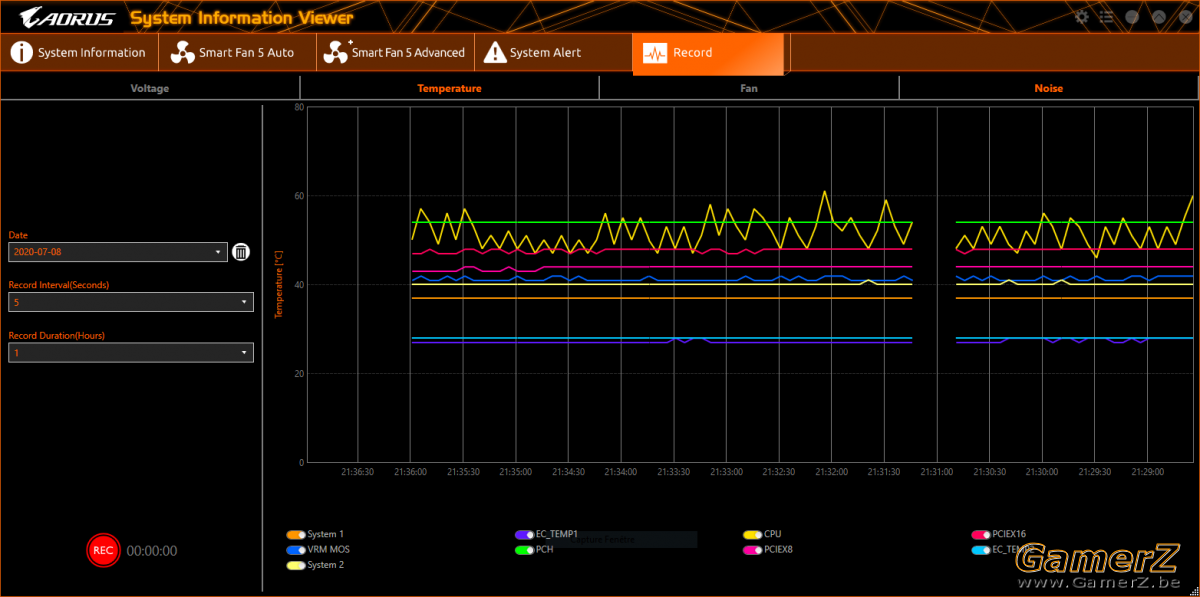1200x597 pixels.
Task: Click the 21:29:00 time axis label
Action: [1147, 471]
